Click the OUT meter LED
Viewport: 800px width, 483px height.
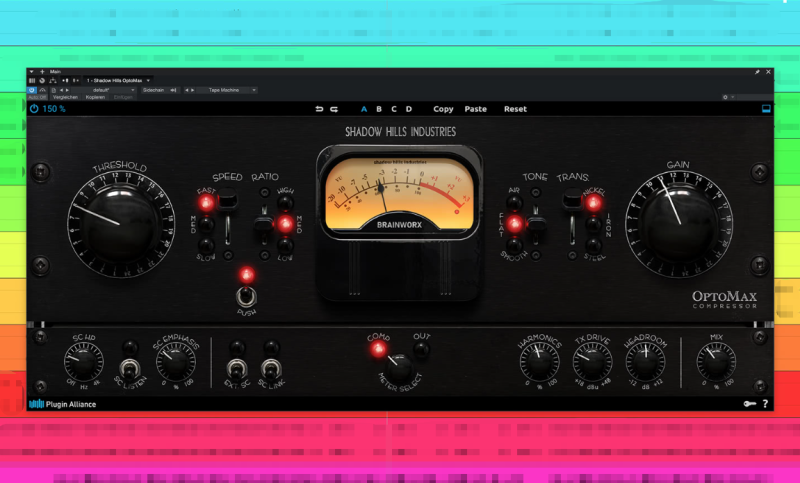point(421,349)
